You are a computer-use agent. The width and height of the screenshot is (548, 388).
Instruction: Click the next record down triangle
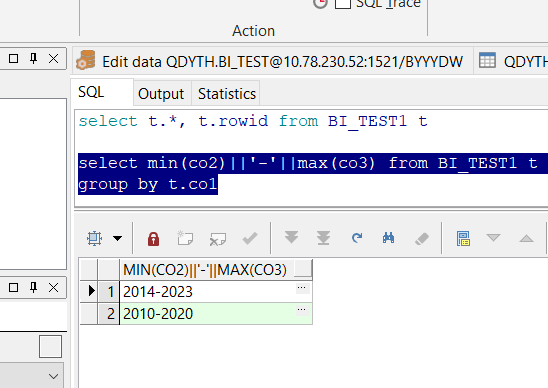[493, 238]
